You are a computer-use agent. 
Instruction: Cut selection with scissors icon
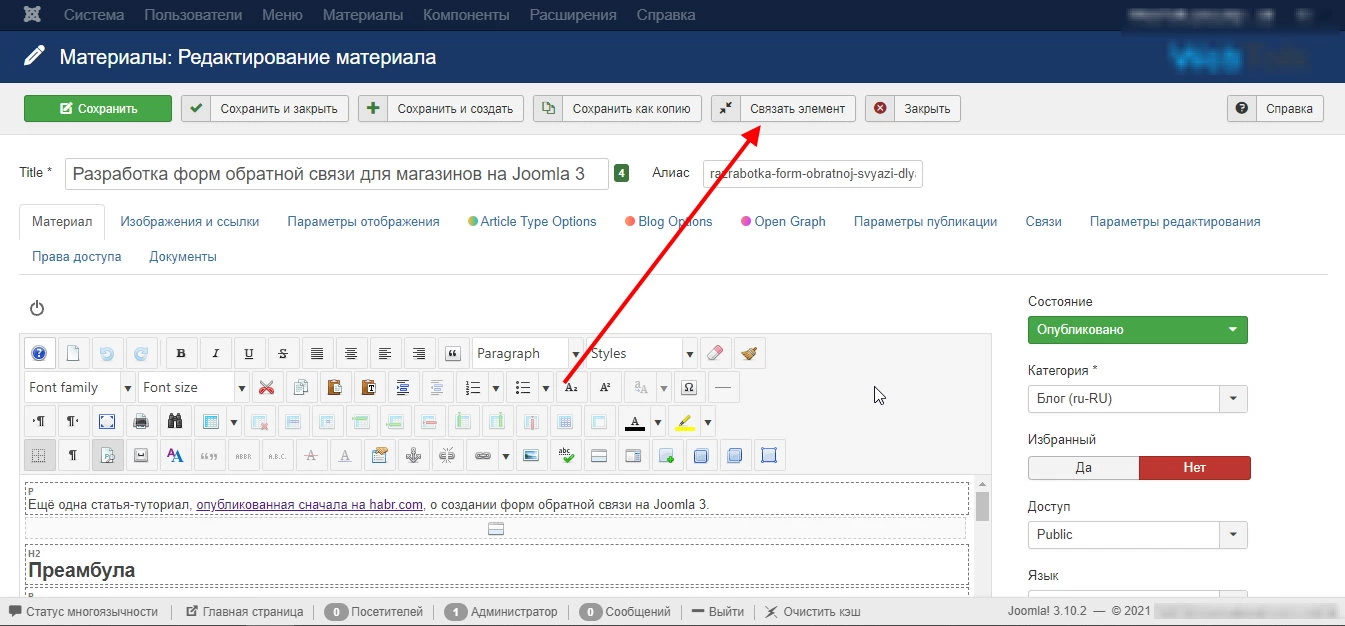pos(266,387)
